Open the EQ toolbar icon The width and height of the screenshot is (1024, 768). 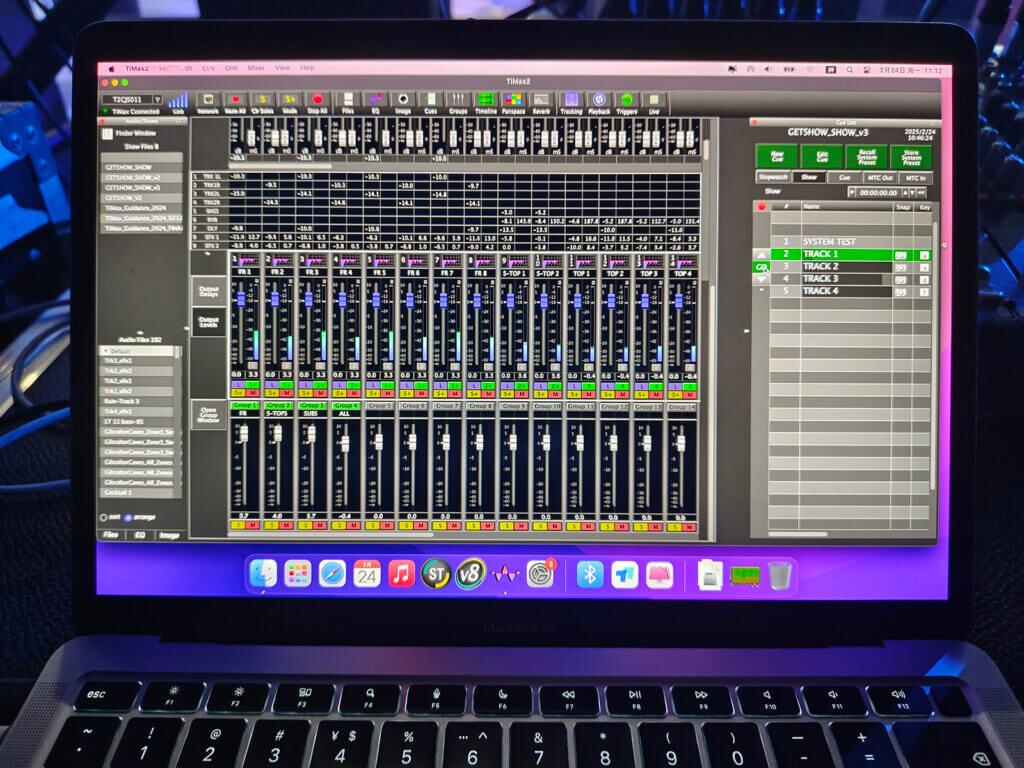tap(376, 99)
